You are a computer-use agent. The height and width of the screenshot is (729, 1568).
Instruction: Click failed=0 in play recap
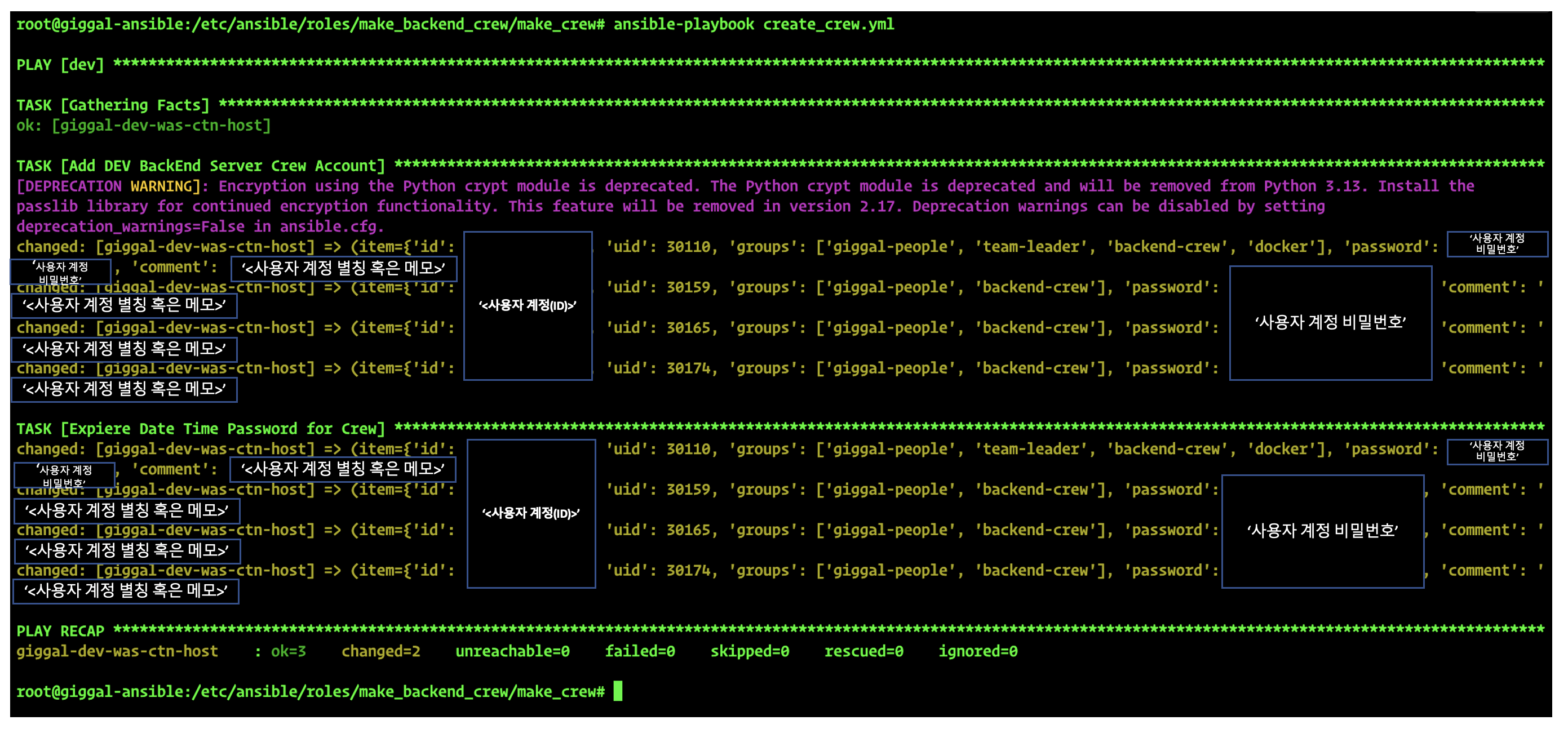point(639,651)
